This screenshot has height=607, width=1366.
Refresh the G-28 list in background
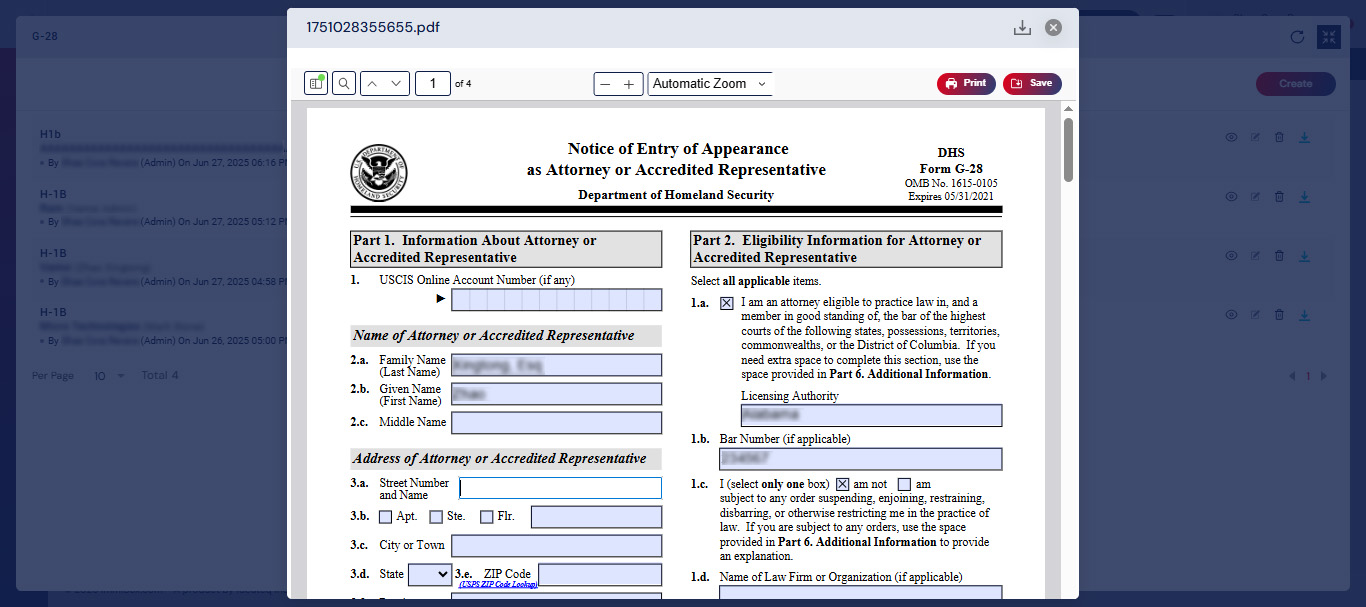[1297, 37]
